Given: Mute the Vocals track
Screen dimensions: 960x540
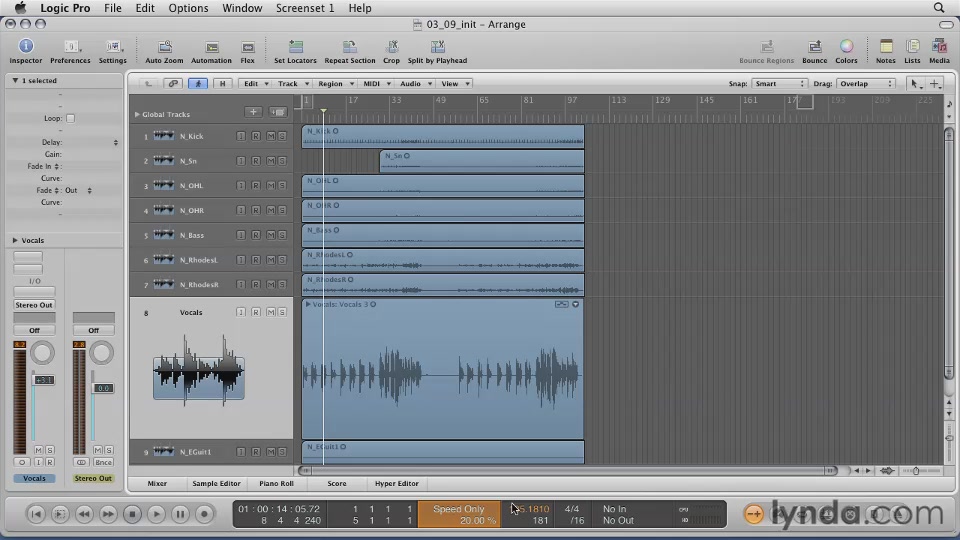Looking at the screenshot, I should tap(271, 312).
